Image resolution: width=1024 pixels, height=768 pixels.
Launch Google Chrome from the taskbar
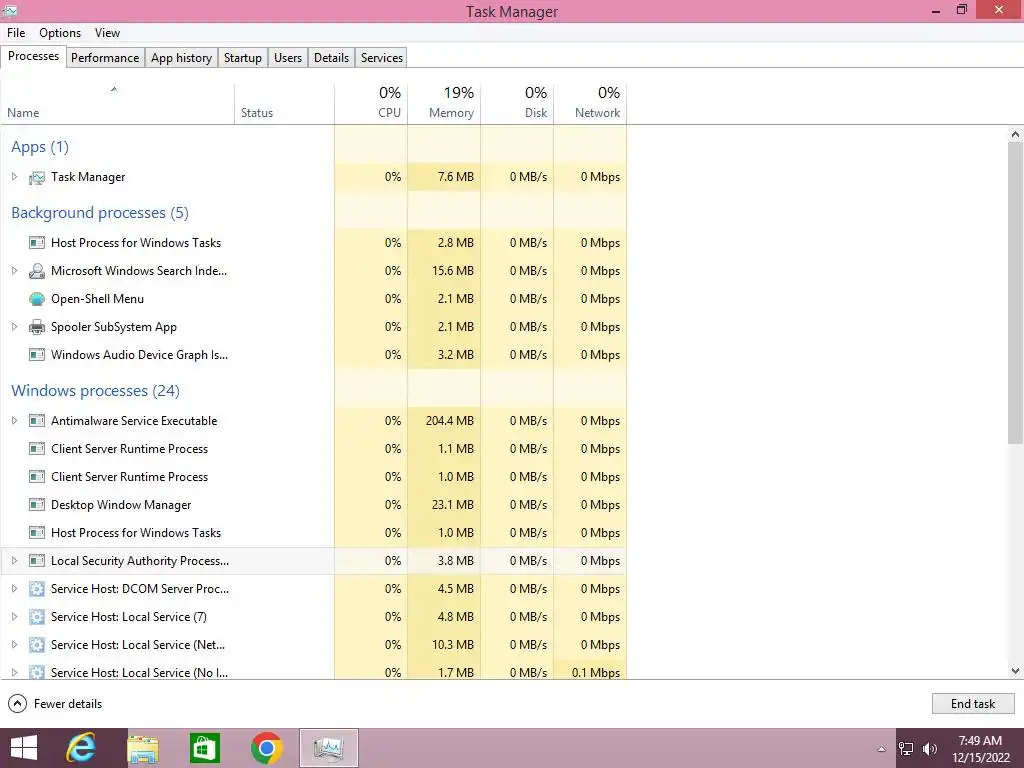(x=266, y=748)
